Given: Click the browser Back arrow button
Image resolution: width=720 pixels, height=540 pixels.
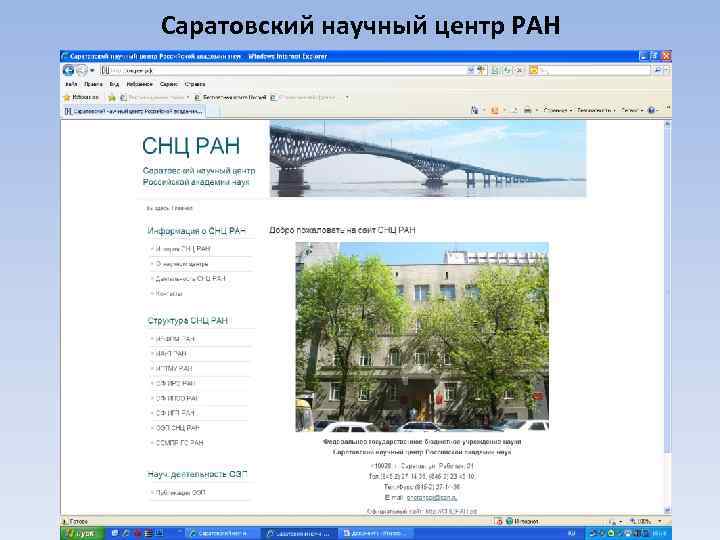Looking at the screenshot, I should 68,70.
